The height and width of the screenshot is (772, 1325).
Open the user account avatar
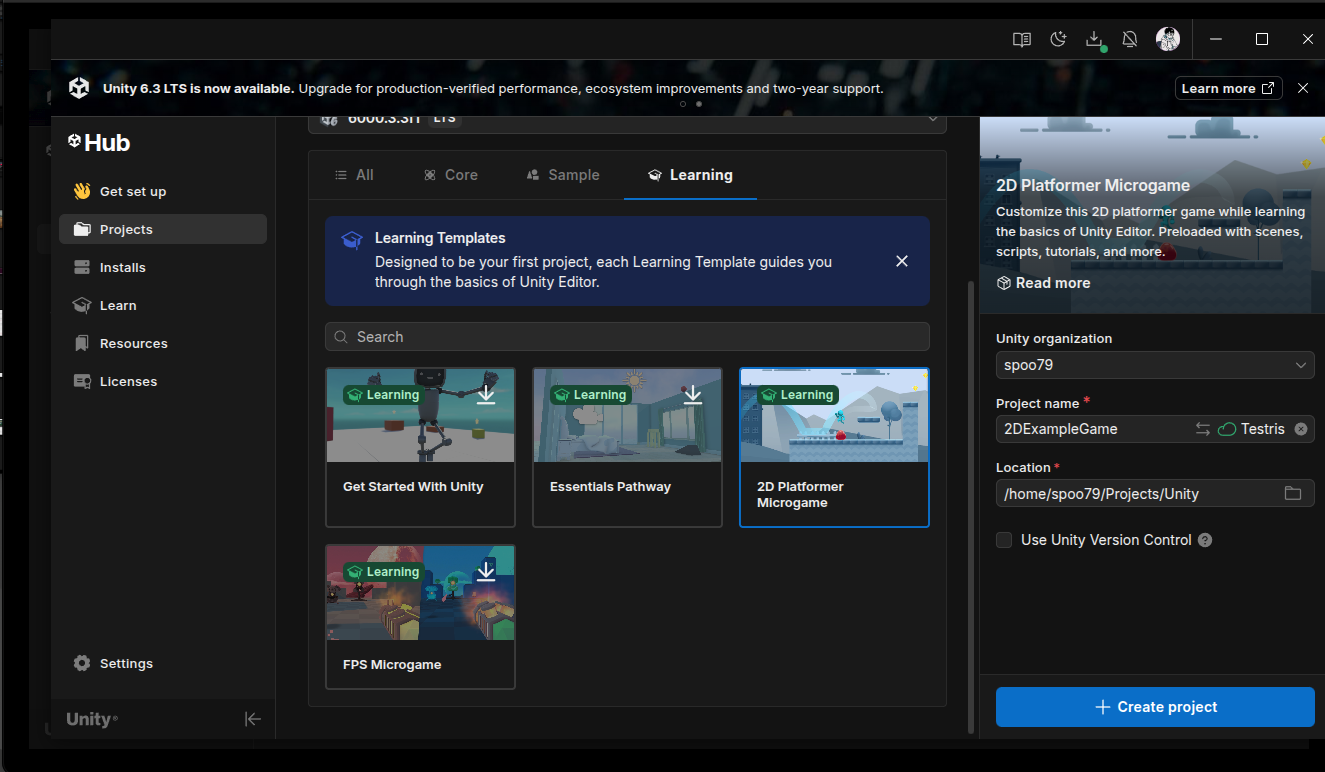tap(1167, 39)
